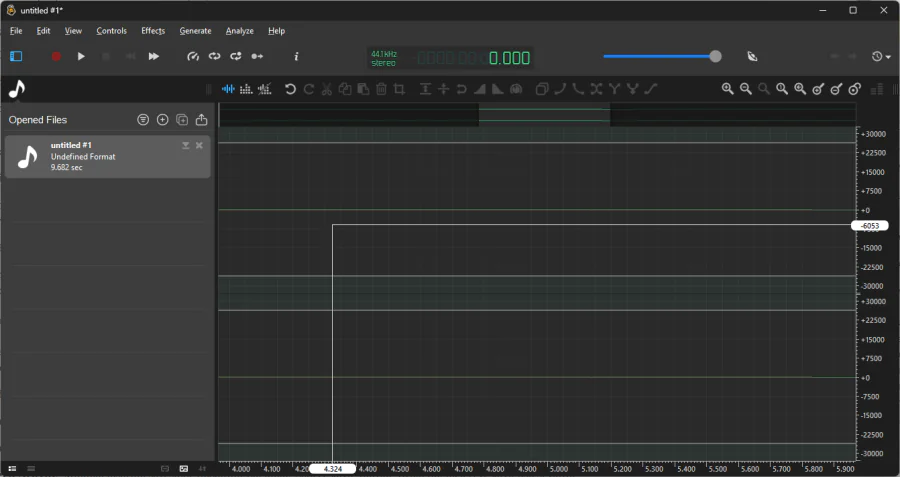This screenshot has height=477, width=900.
Task: Open the Effects menu
Action: pos(153,31)
